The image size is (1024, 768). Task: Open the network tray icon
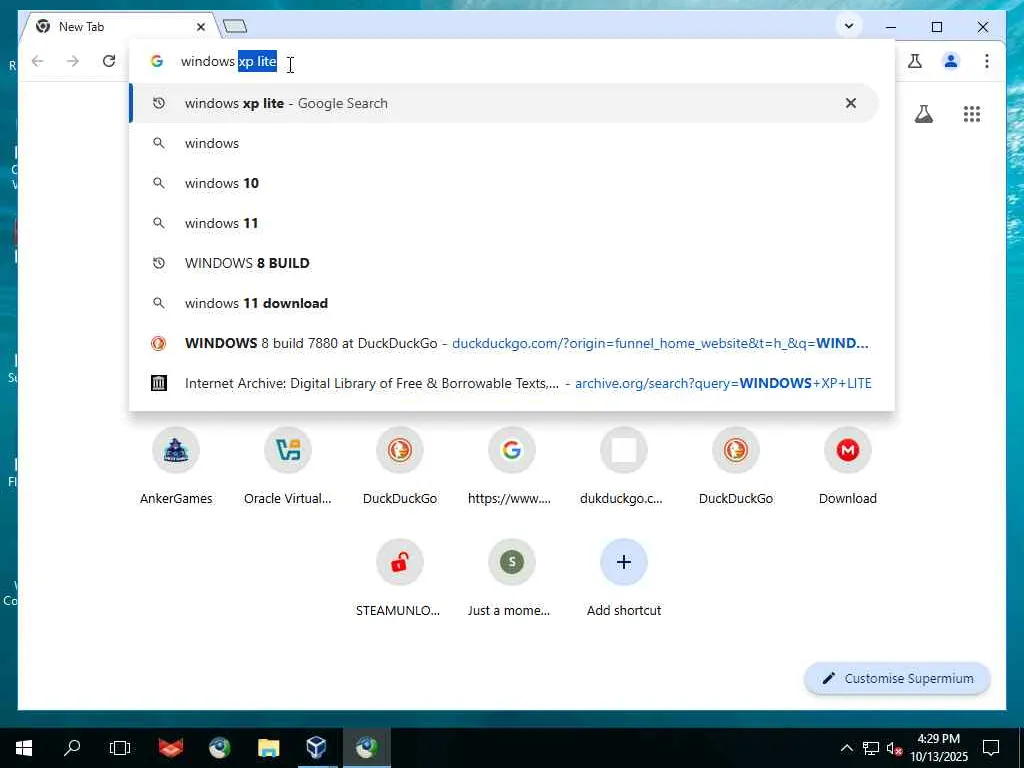[871, 748]
